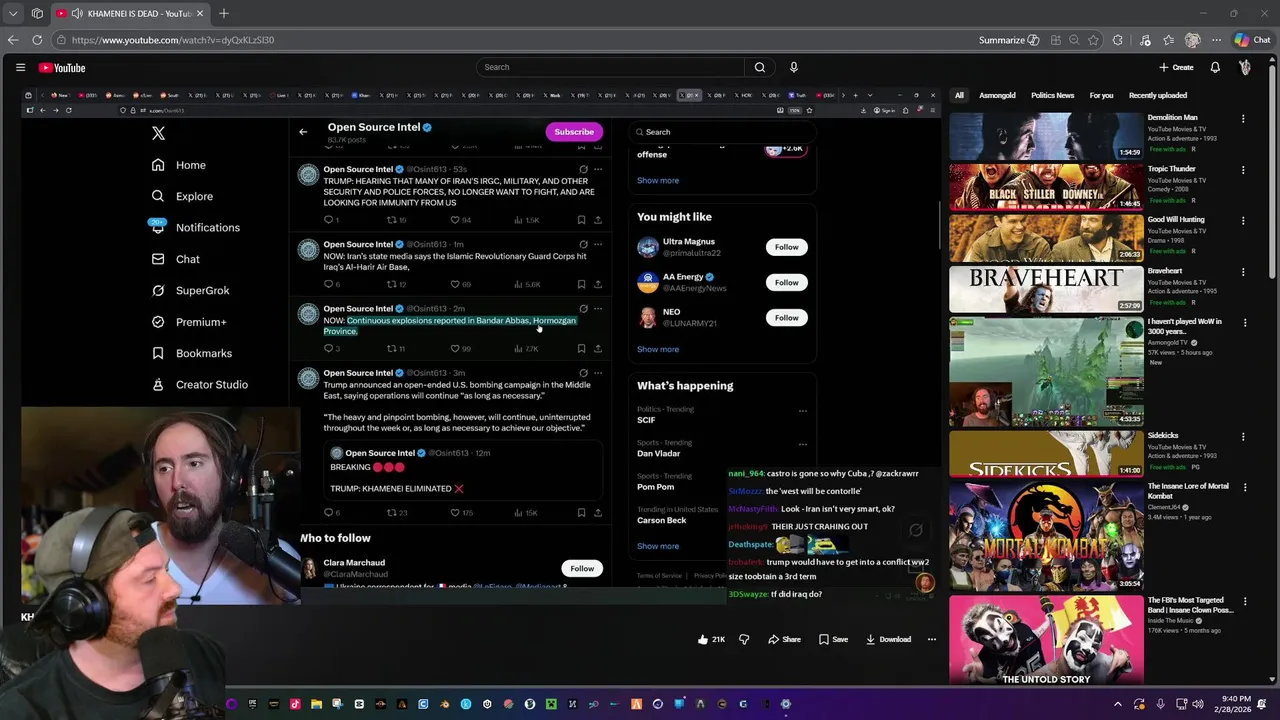Image resolution: width=1280 pixels, height=720 pixels.
Task: Download the video
Action: coord(888,639)
